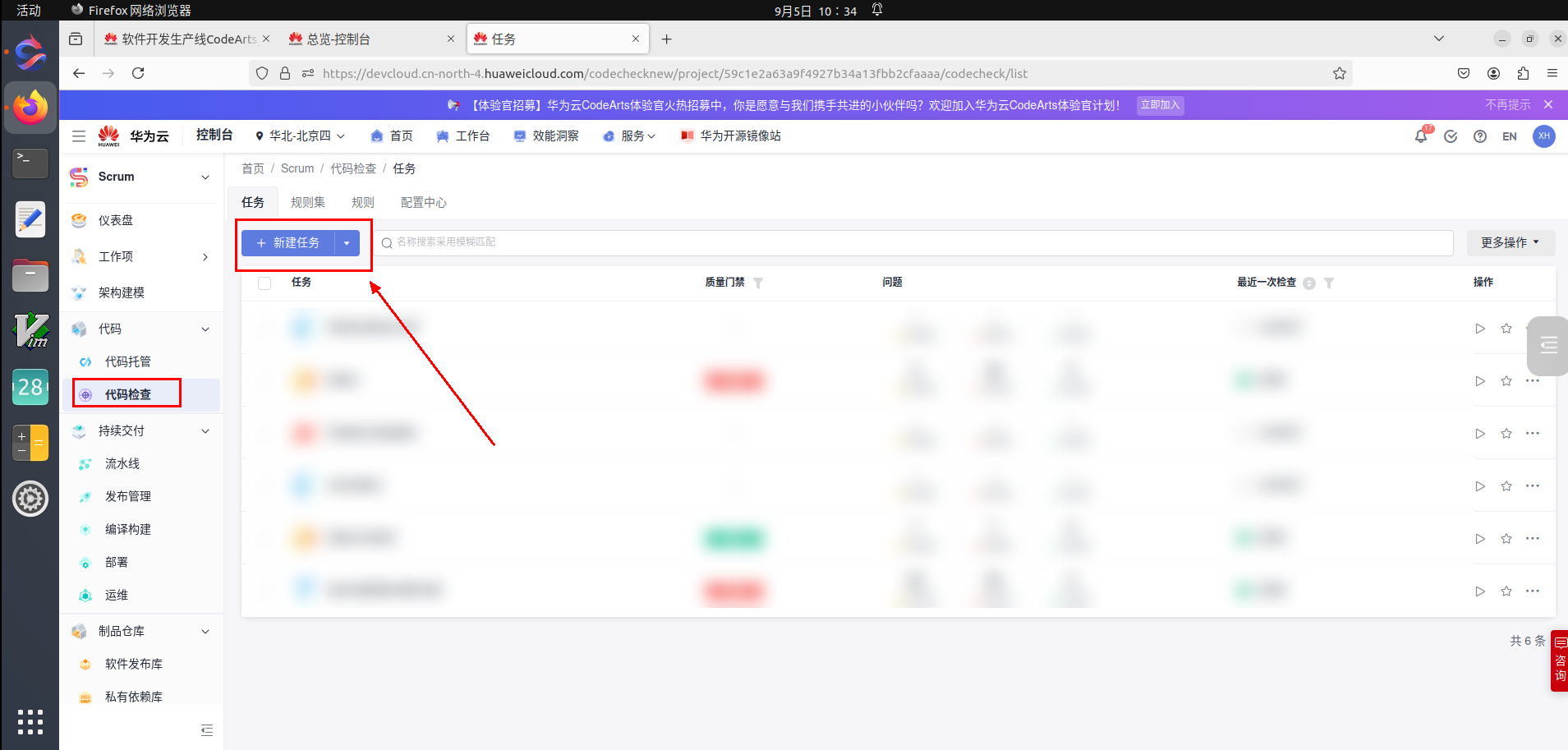Dismiss the purple recruitment banner
This screenshot has height=750, width=1568.
point(1548,104)
